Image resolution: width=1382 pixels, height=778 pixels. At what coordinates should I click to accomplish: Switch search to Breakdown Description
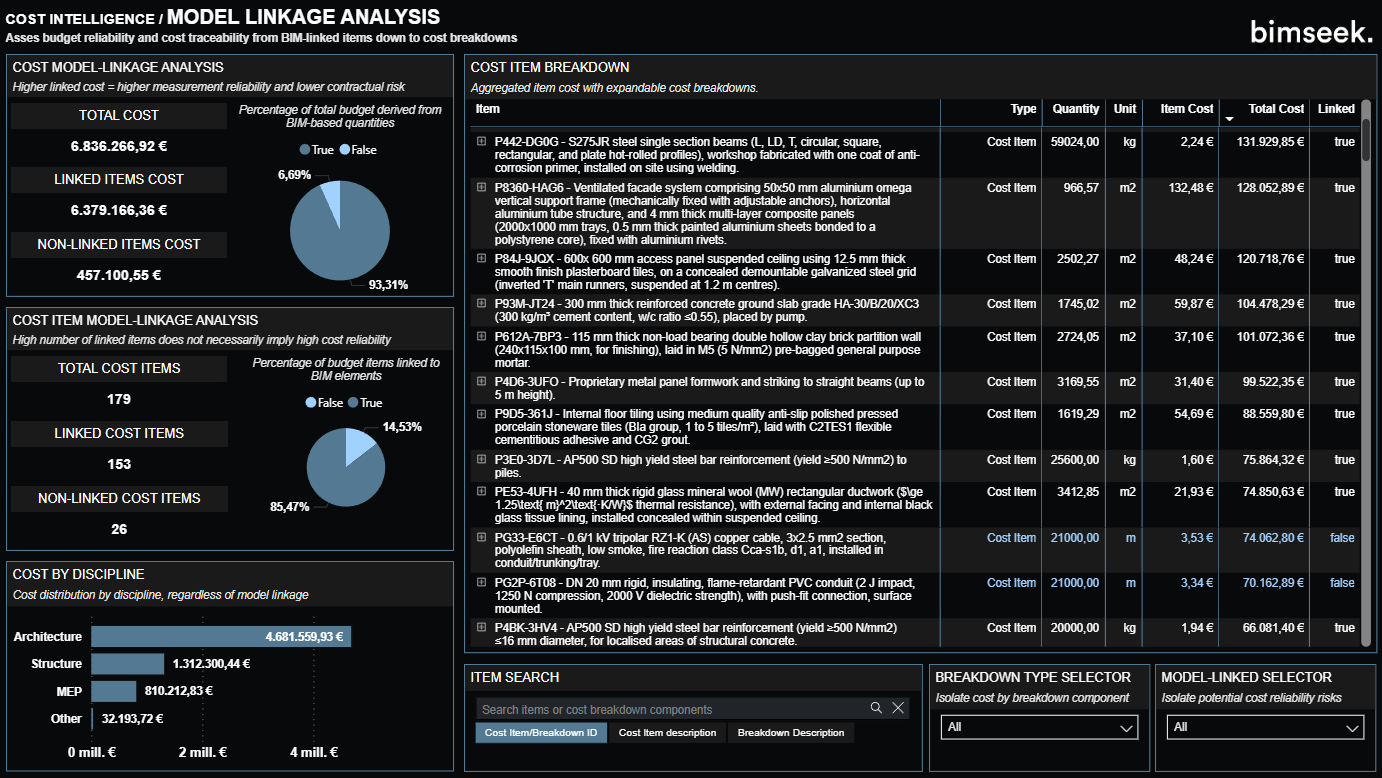[790, 733]
